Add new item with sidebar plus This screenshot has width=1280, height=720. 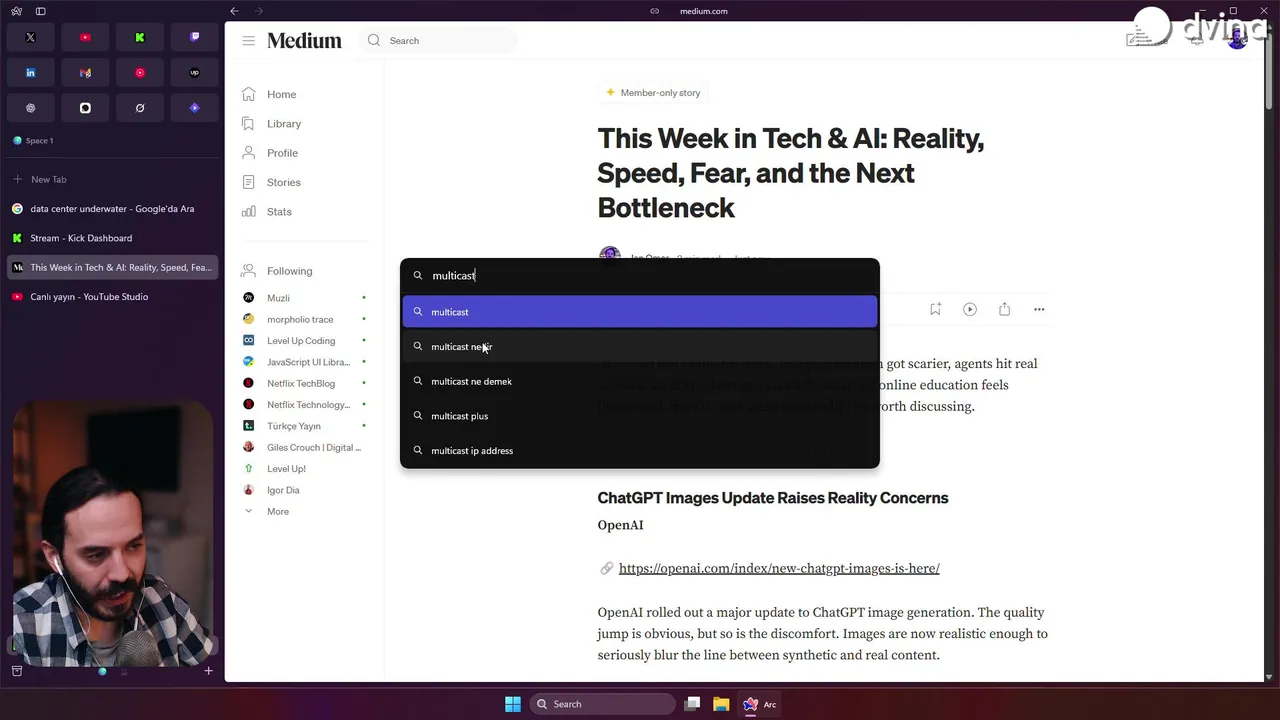tap(208, 671)
